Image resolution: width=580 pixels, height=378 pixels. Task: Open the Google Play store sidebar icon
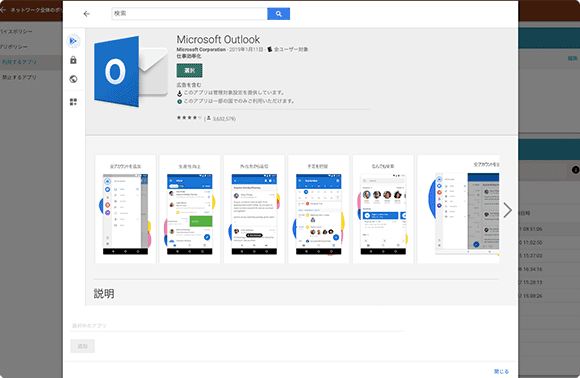click(73, 41)
